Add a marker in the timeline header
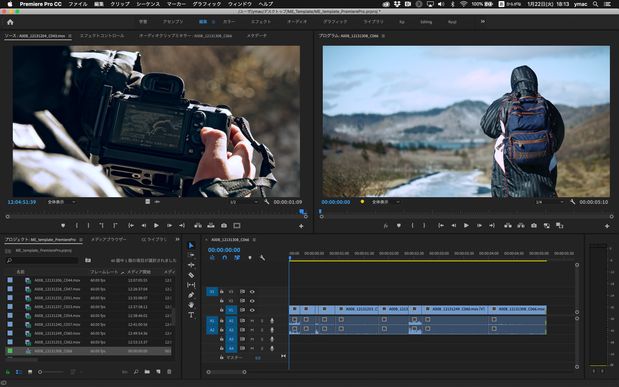This screenshot has height=387, width=619. pyautogui.click(x=249, y=258)
